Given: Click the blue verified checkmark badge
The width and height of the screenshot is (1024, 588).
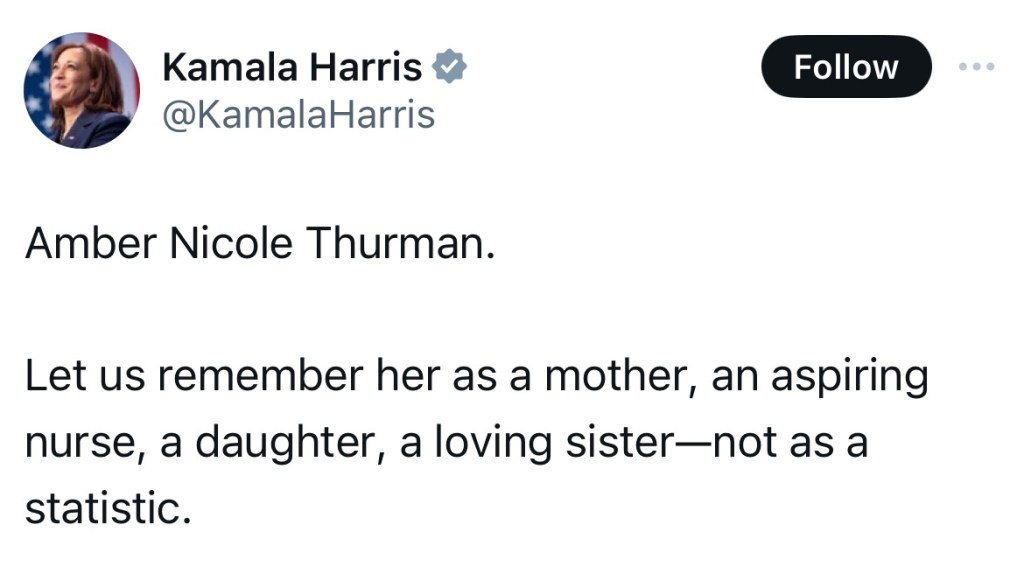Looking at the screenshot, I should click(451, 68).
